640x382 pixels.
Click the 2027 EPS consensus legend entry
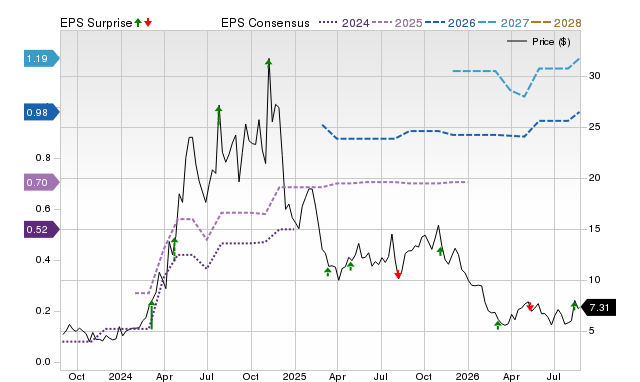[503, 23]
